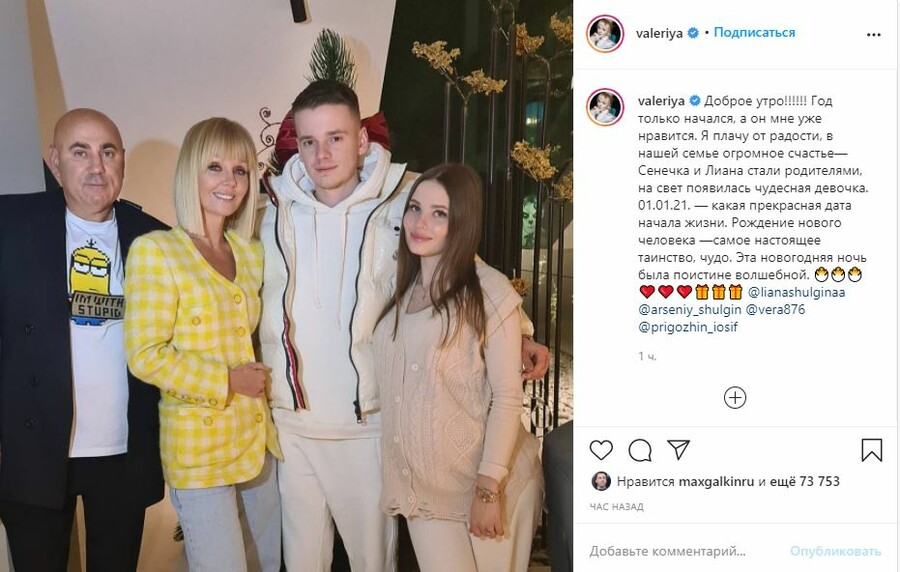The image size is (900, 572).
Task: Click the Опубликовать post comment button
Action: (835, 551)
